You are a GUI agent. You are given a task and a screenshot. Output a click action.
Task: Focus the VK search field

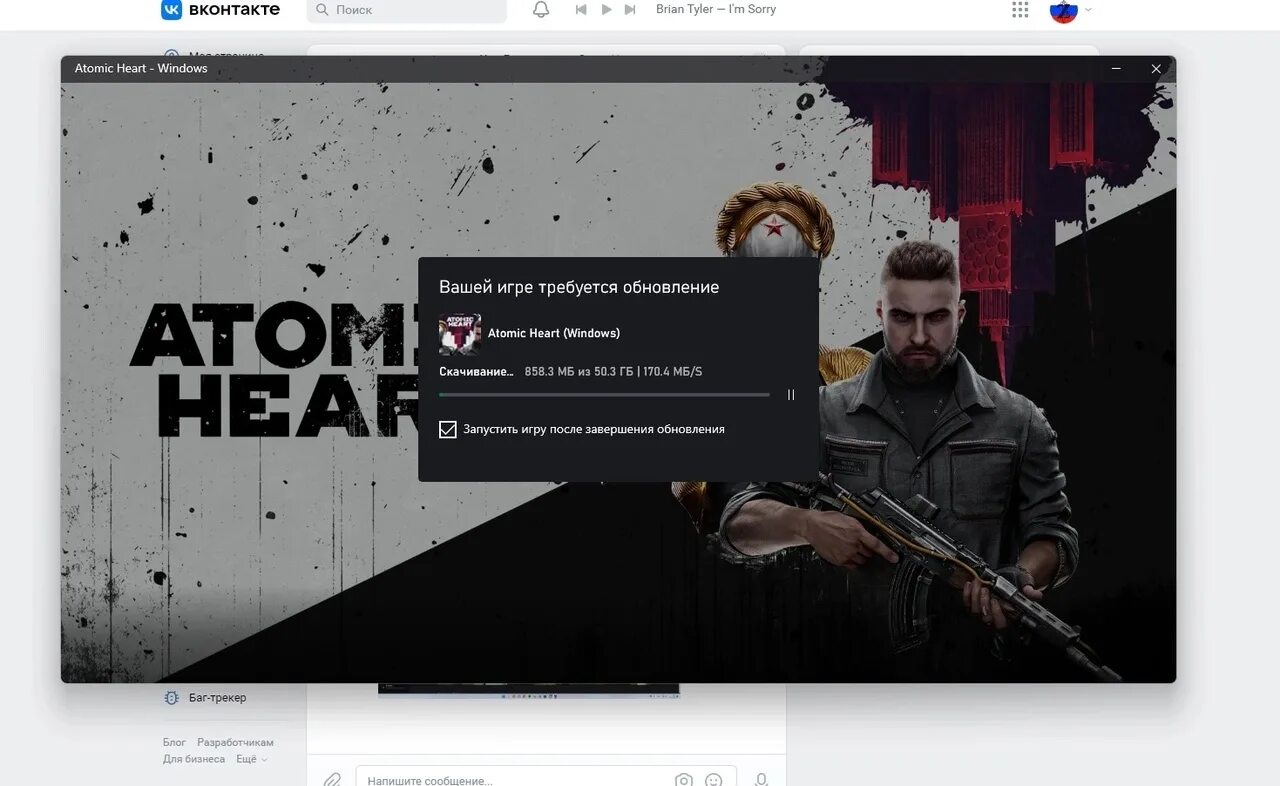[x=407, y=10]
